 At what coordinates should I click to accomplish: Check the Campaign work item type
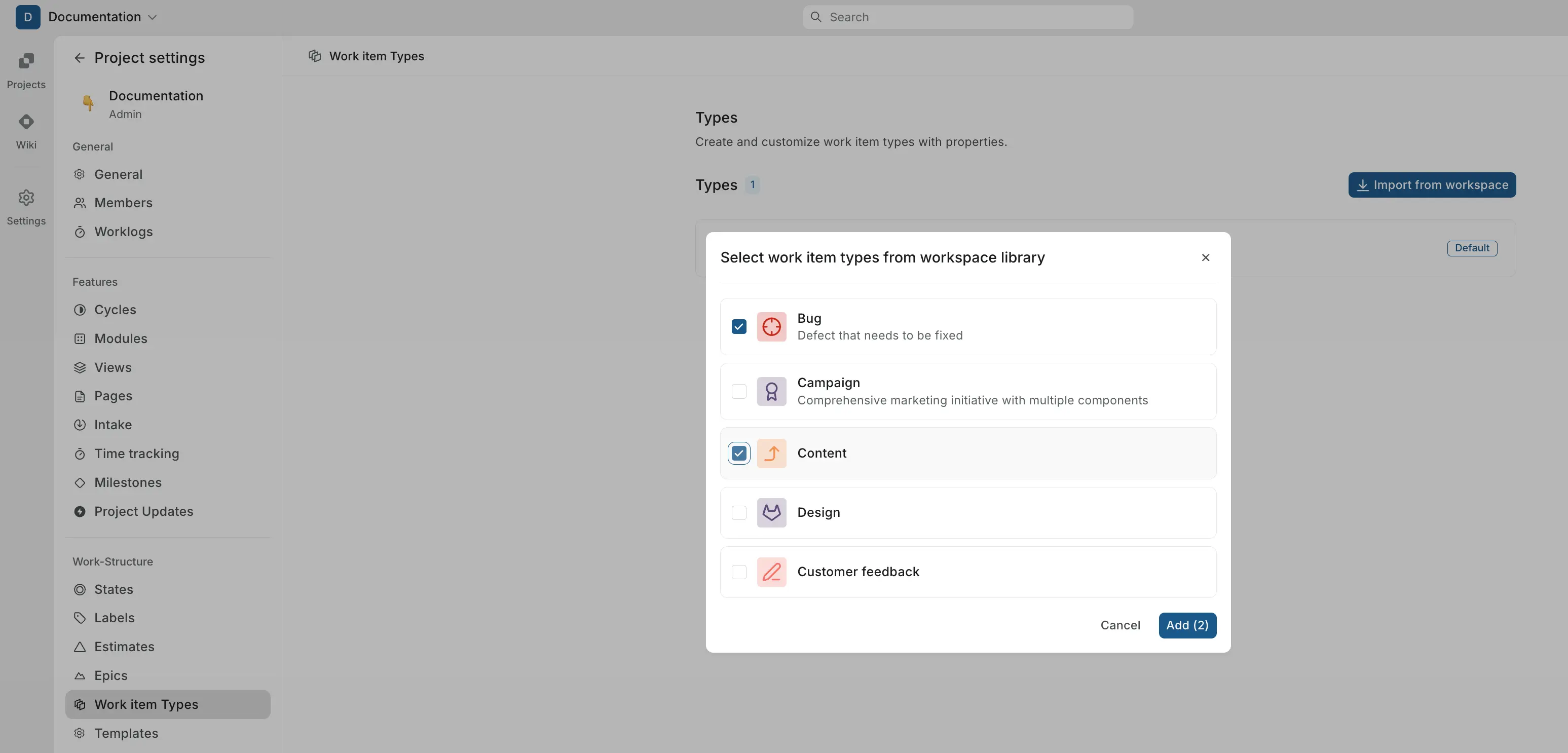click(x=738, y=391)
